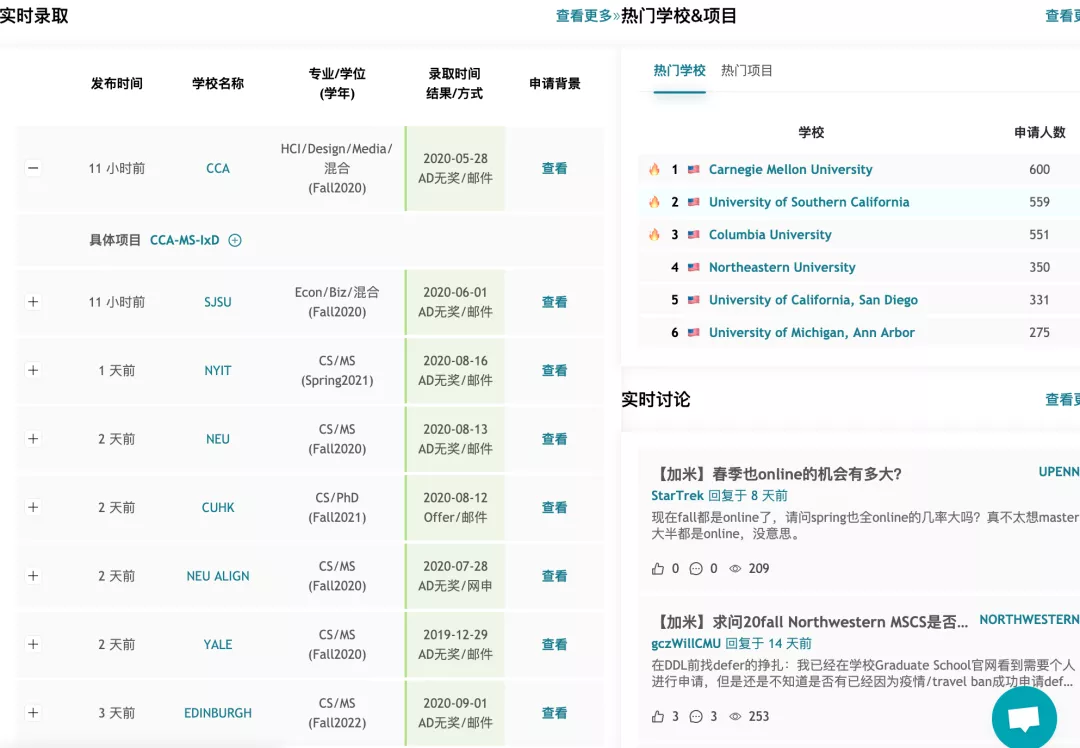Like the gczWillCMU post thumbs-up icon

pos(658,716)
